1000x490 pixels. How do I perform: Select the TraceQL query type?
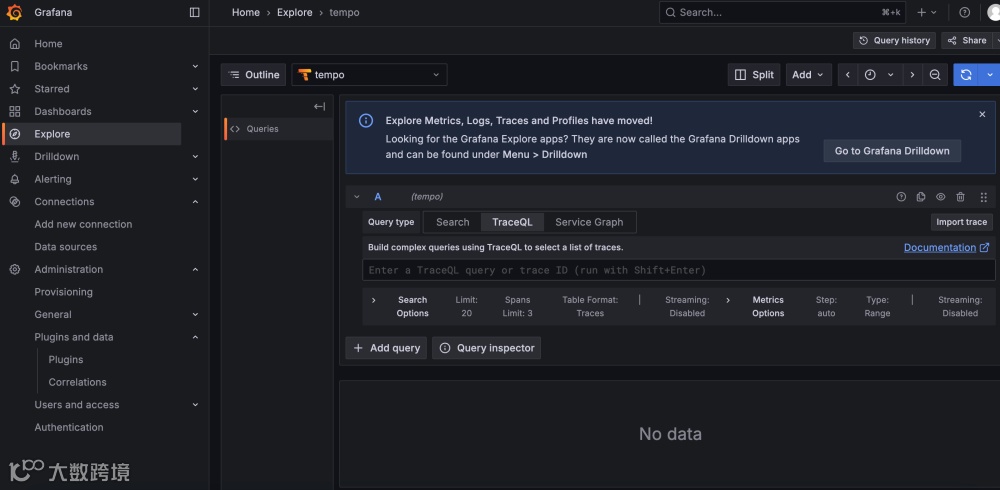click(512, 222)
